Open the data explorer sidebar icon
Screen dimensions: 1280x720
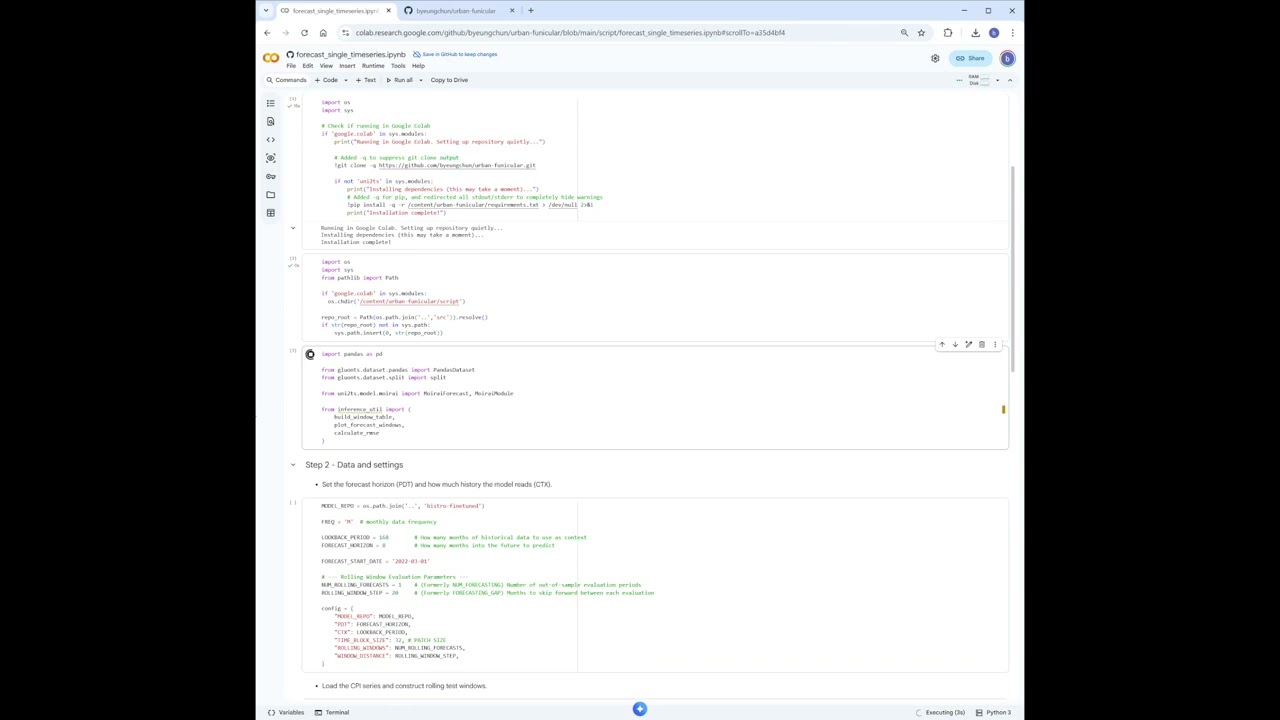(270, 158)
